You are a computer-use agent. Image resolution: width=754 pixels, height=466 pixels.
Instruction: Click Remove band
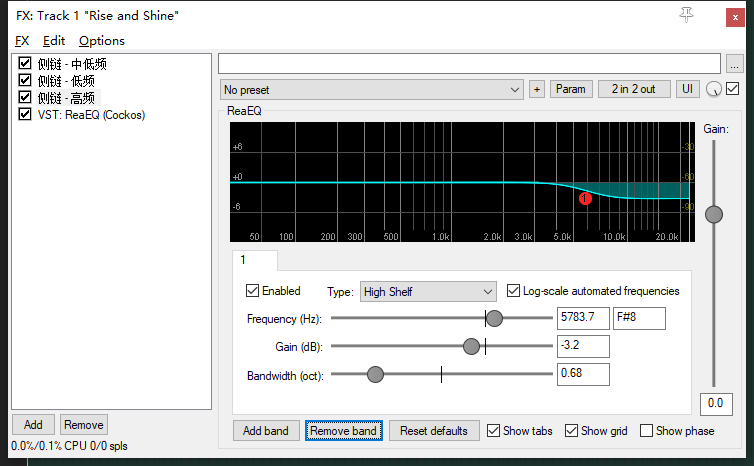tap(343, 430)
